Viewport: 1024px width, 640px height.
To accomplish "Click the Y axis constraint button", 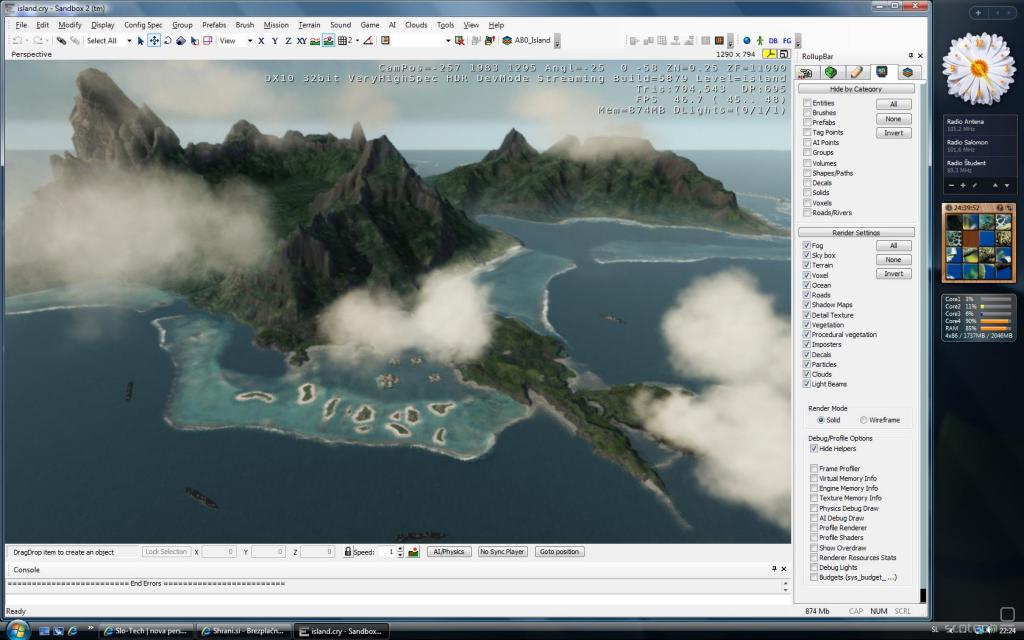I will tap(275, 40).
